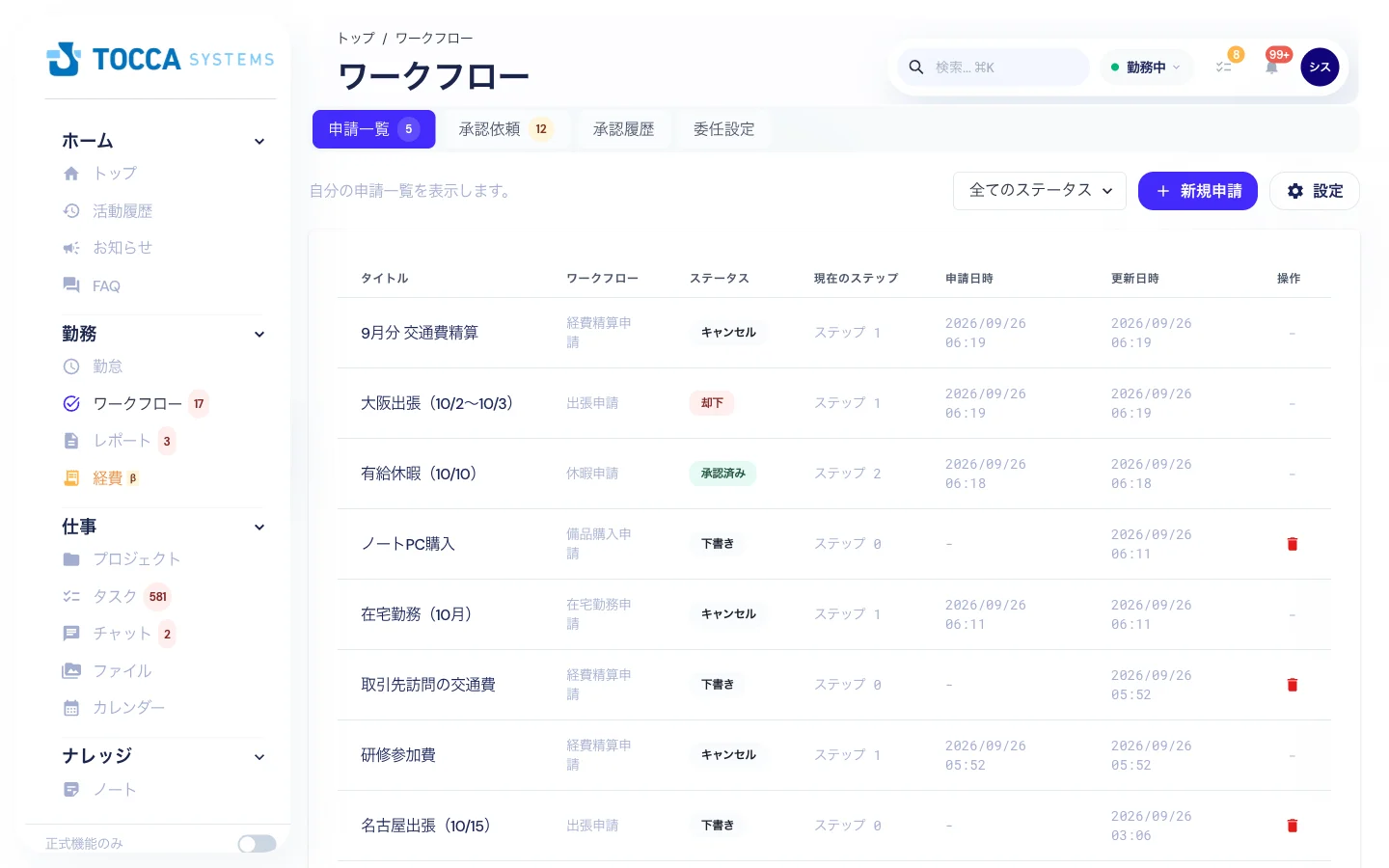Toggle the 正式機能のみ switch
The width and height of the screenshot is (1389, 868).
(x=257, y=844)
